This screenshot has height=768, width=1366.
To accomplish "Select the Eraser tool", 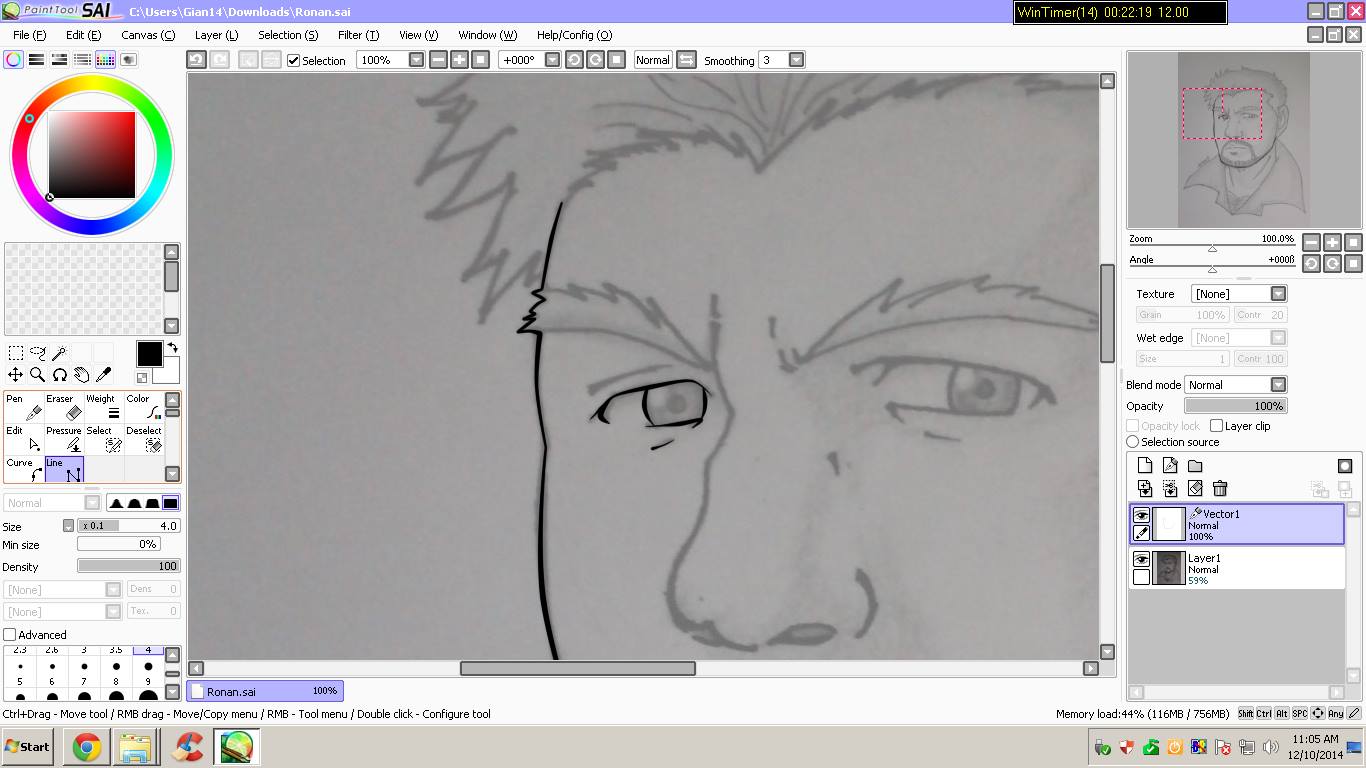I will (x=64, y=407).
